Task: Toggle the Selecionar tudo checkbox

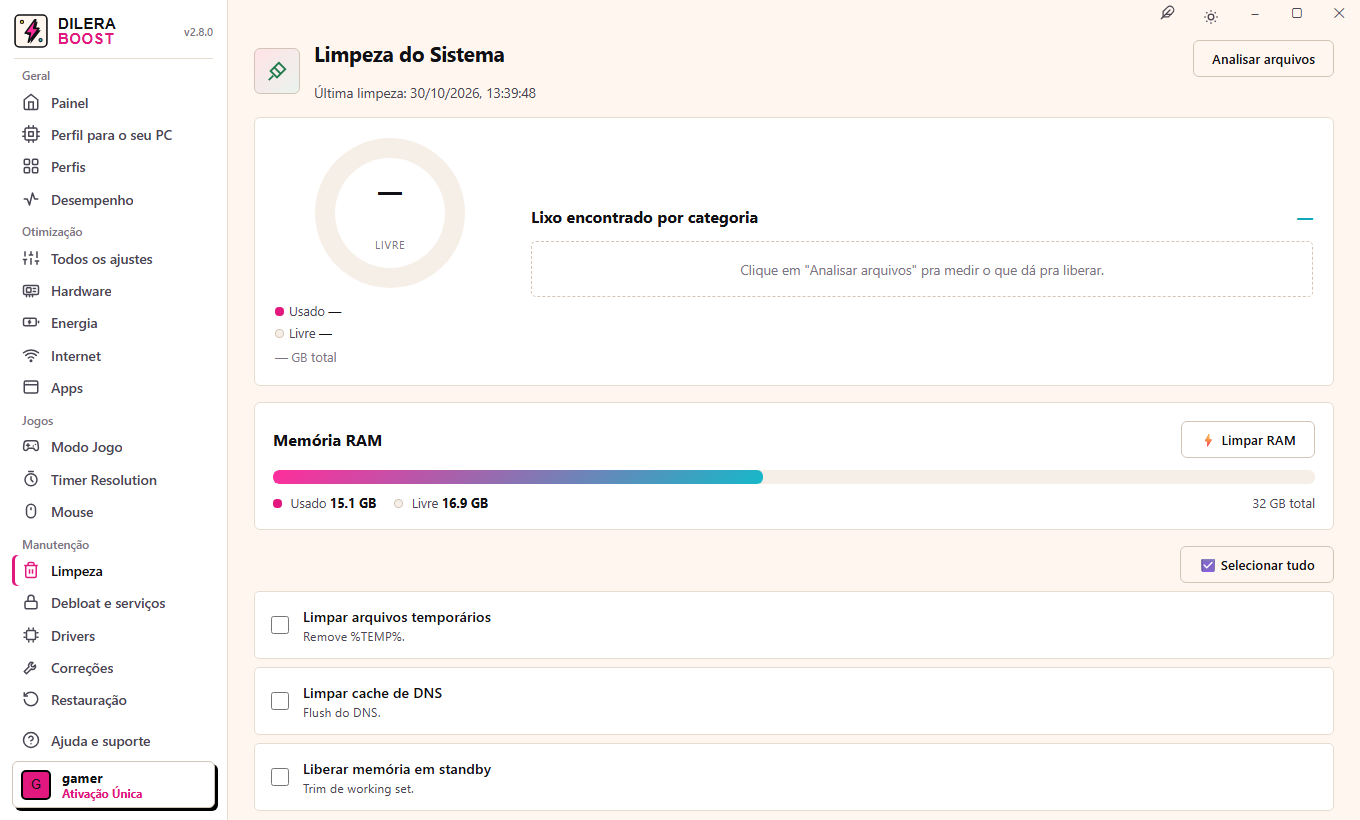Action: [x=1208, y=565]
